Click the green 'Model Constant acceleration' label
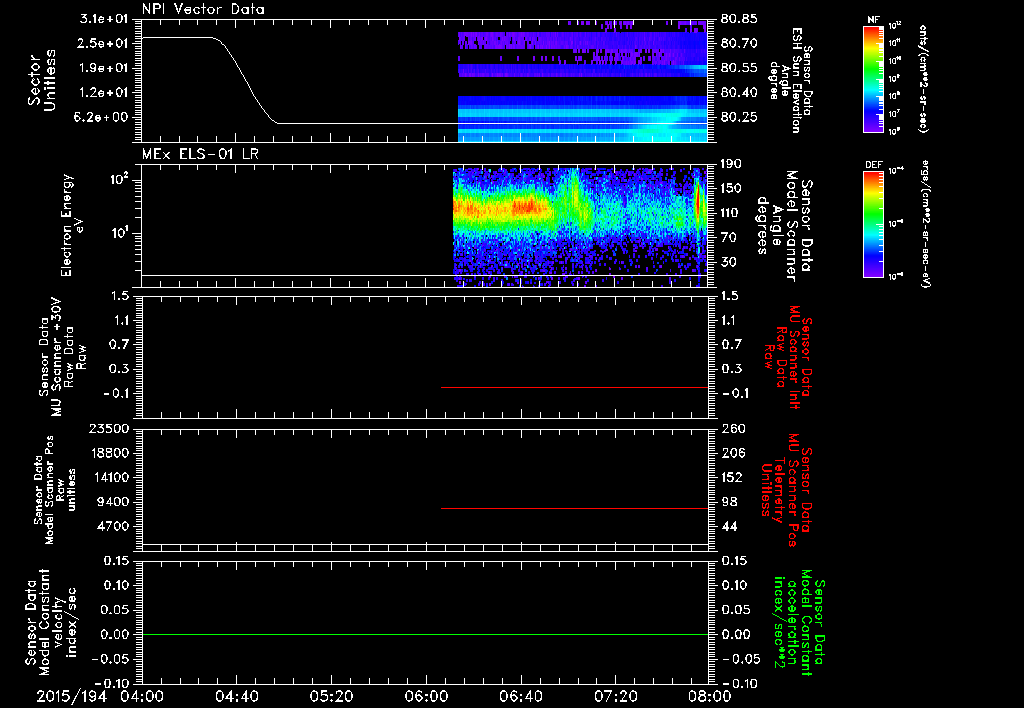 click(x=799, y=622)
